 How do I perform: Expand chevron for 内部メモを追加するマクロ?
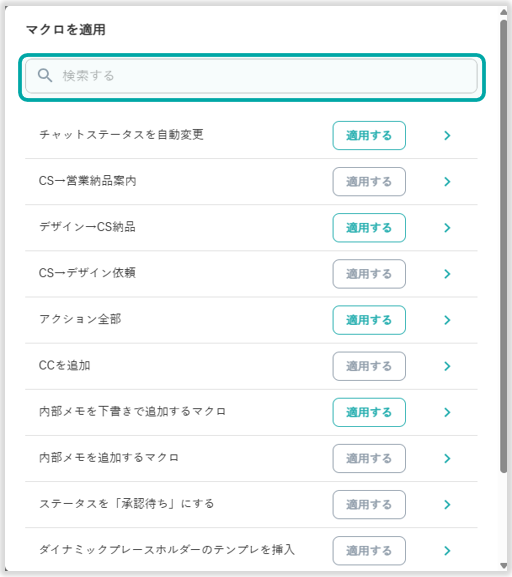pos(447,459)
